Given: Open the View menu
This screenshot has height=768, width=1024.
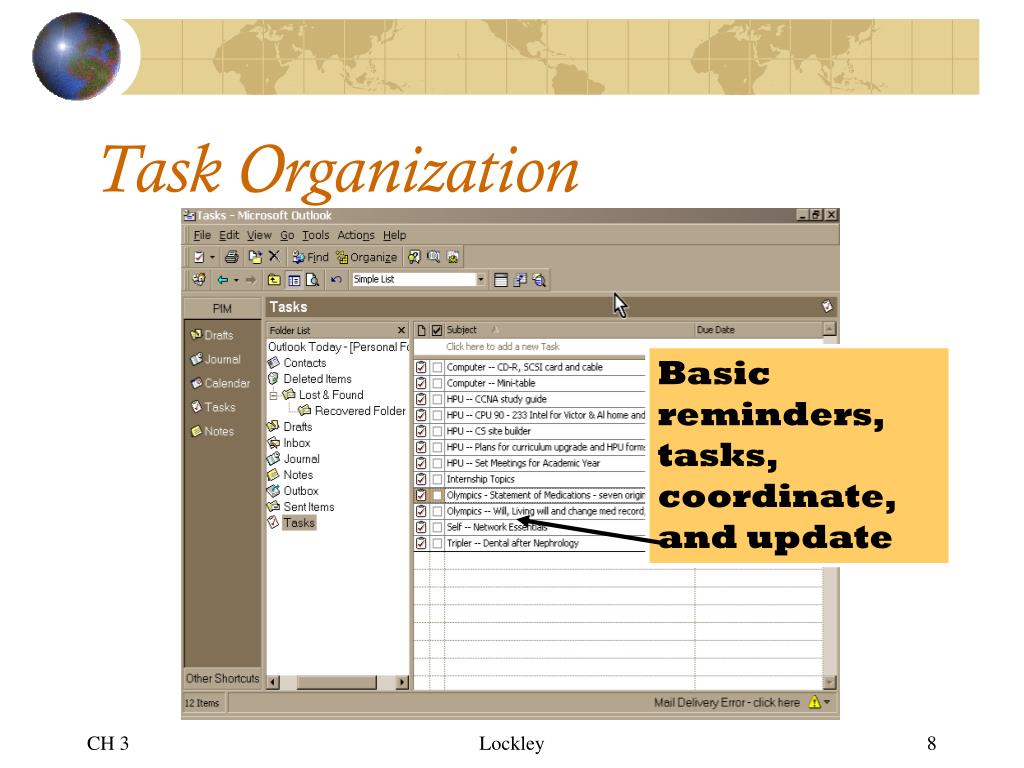Looking at the screenshot, I should [x=259, y=235].
